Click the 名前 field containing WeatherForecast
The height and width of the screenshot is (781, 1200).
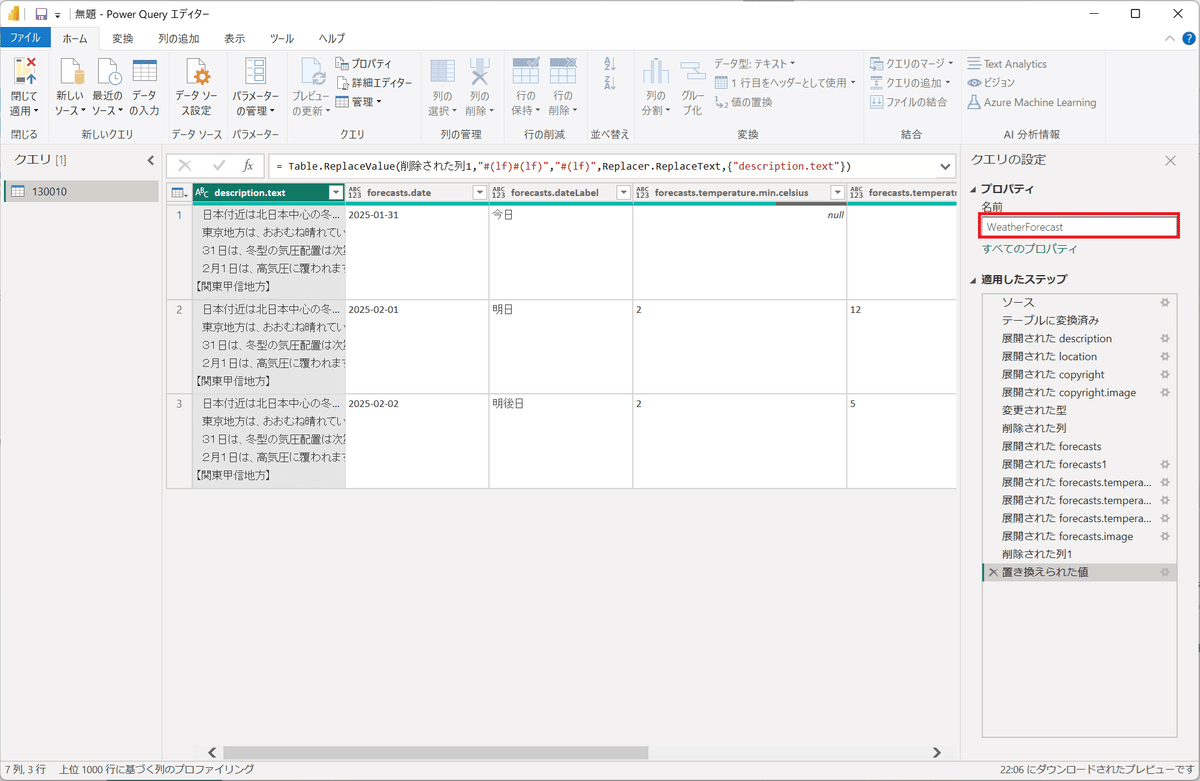(1079, 227)
